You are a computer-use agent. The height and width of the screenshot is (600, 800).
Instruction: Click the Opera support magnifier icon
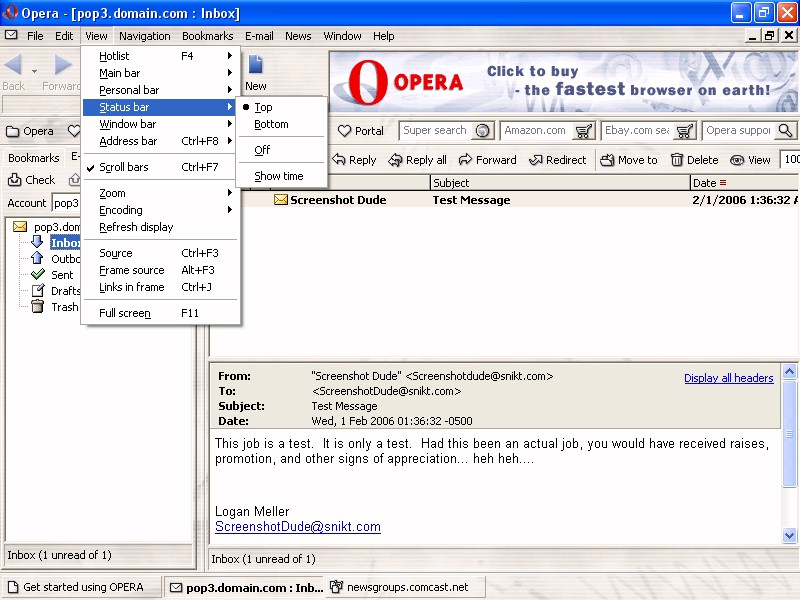(x=786, y=131)
